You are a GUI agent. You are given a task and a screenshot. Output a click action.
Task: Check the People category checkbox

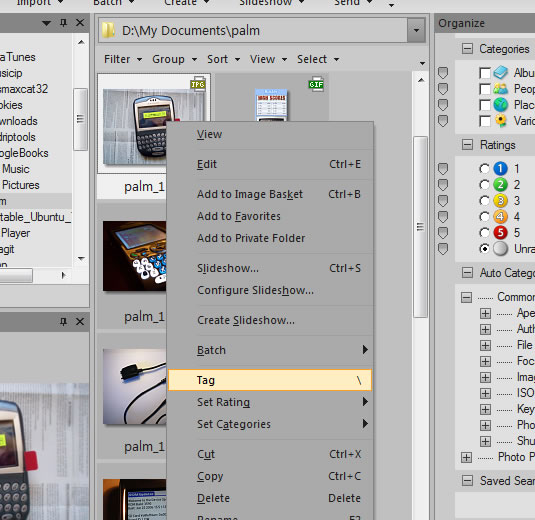click(x=485, y=89)
